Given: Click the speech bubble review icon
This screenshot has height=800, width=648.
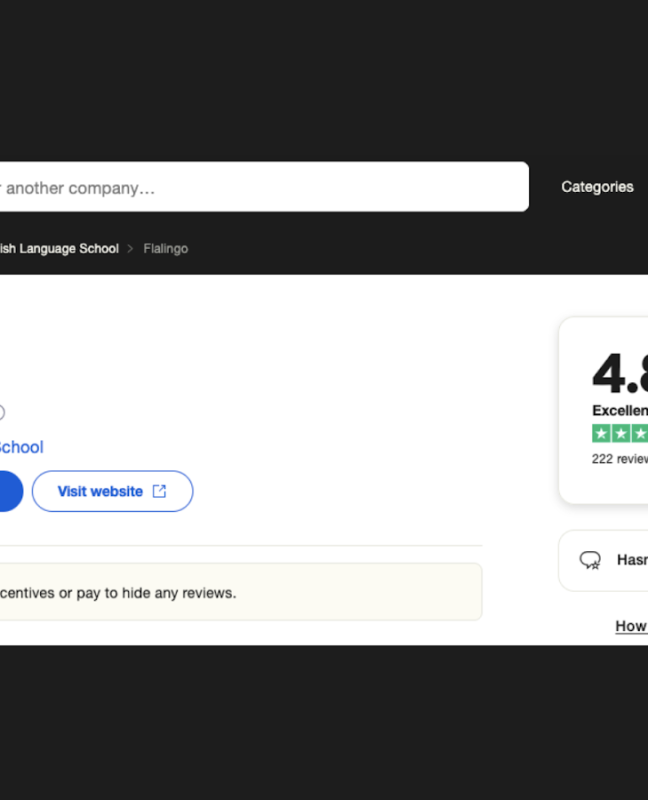Looking at the screenshot, I should tap(590, 560).
